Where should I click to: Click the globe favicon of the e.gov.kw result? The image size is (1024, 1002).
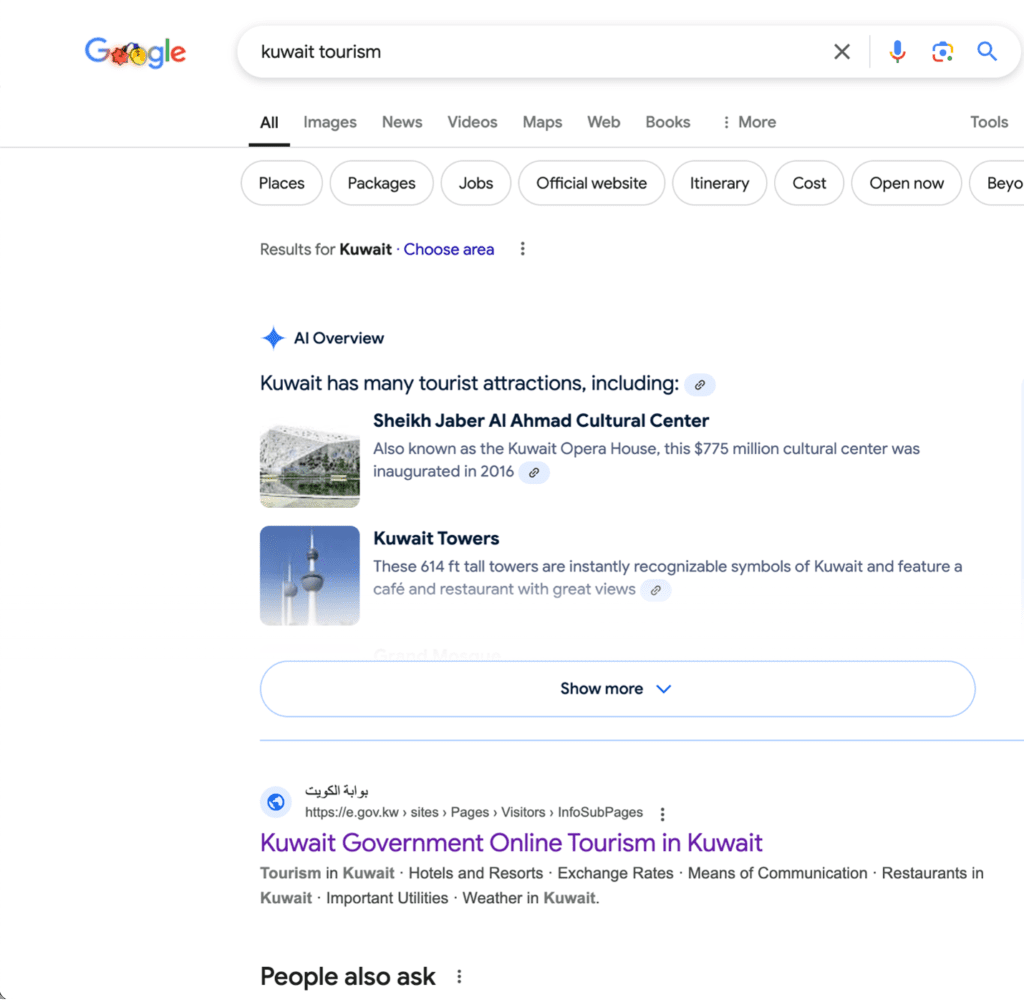click(276, 801)
